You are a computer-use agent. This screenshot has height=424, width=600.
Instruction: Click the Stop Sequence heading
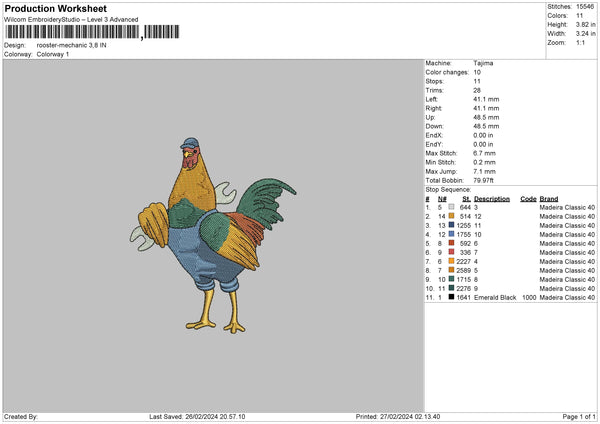tap(448, 189)
